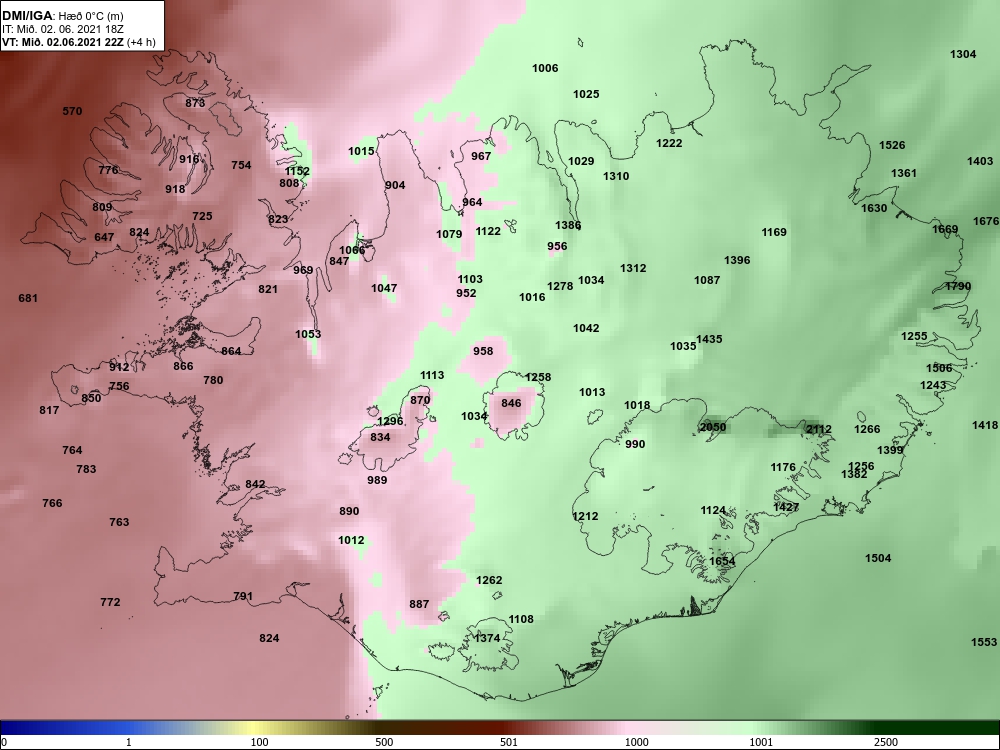Click the 1374 value on the southern glacier
1000x750 pixels.
tap(487, 638)
